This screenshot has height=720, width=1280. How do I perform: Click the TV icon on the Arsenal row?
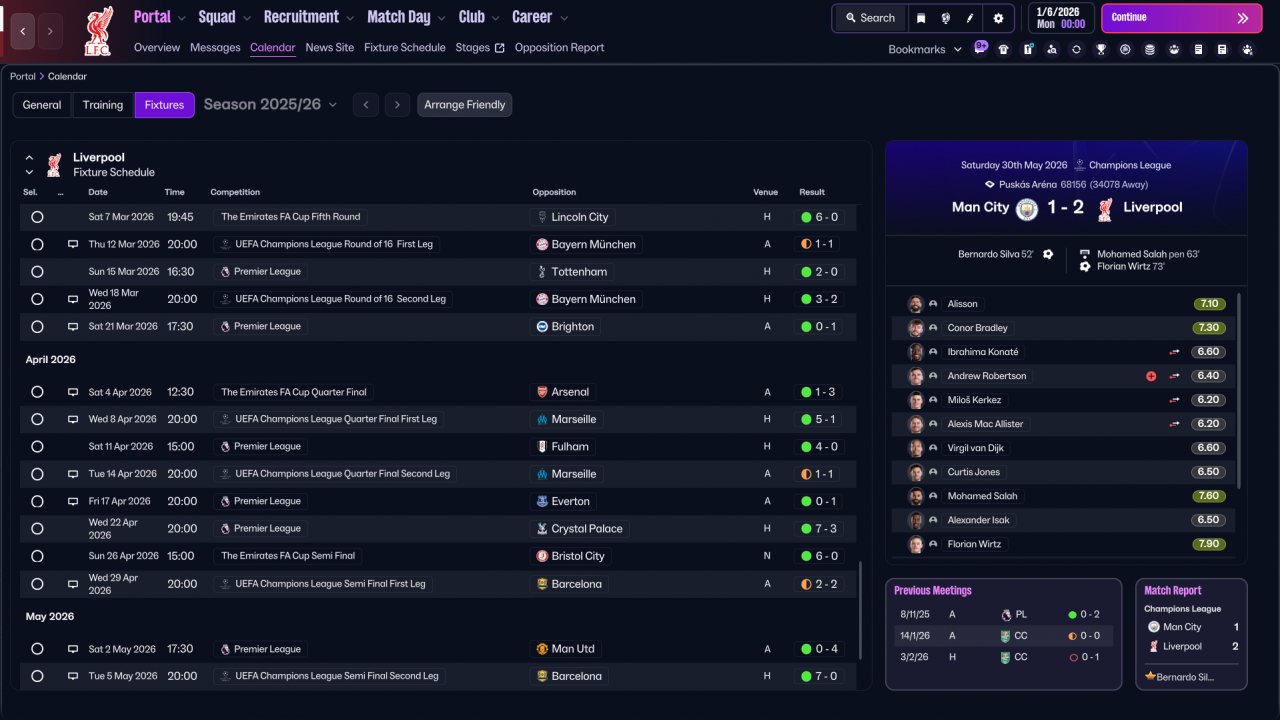[73, 392]
